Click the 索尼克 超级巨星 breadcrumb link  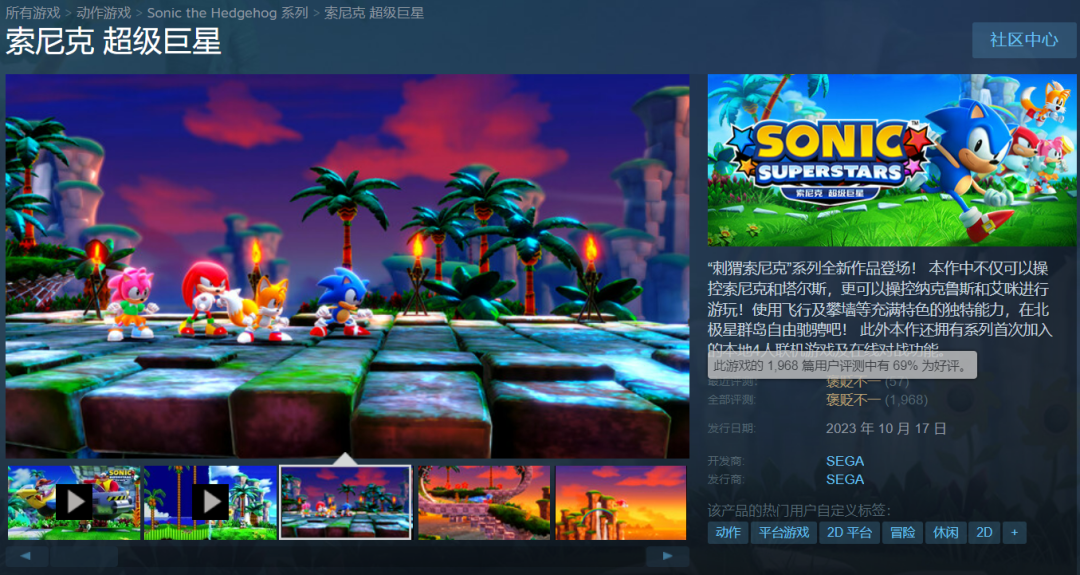374,12
